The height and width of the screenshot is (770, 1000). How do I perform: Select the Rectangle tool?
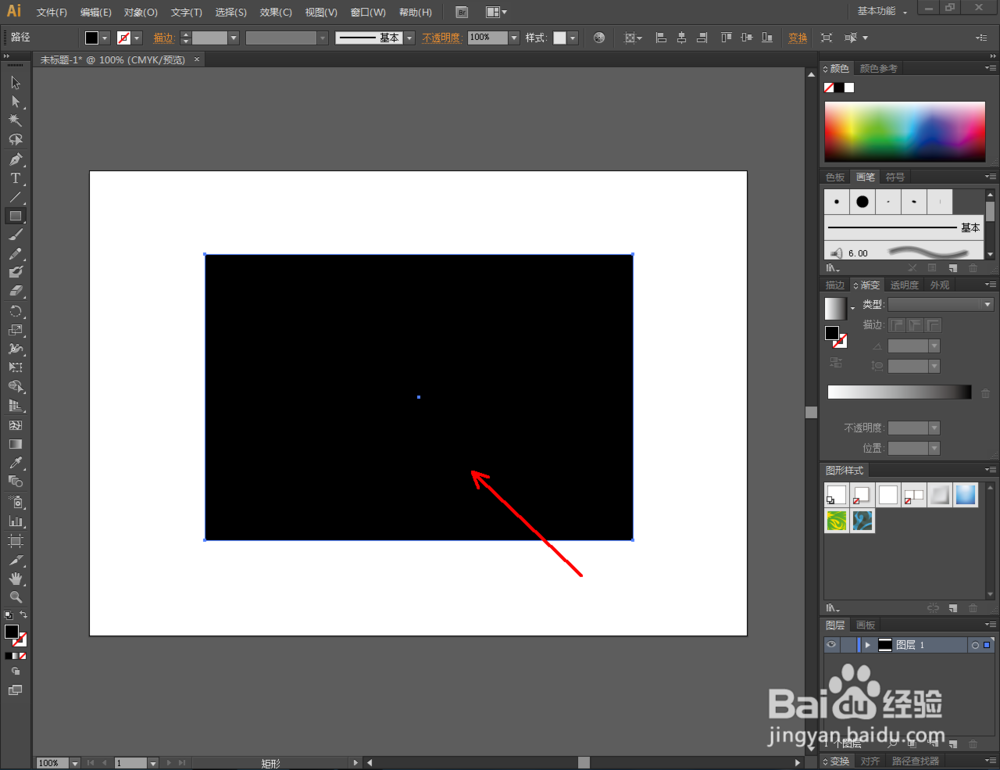click(15, 216)
